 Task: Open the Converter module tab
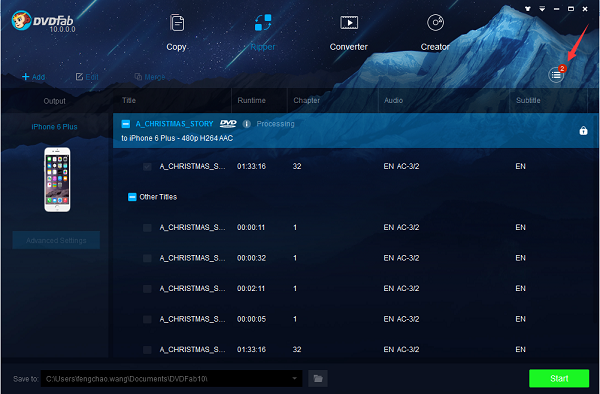point(349,32)
